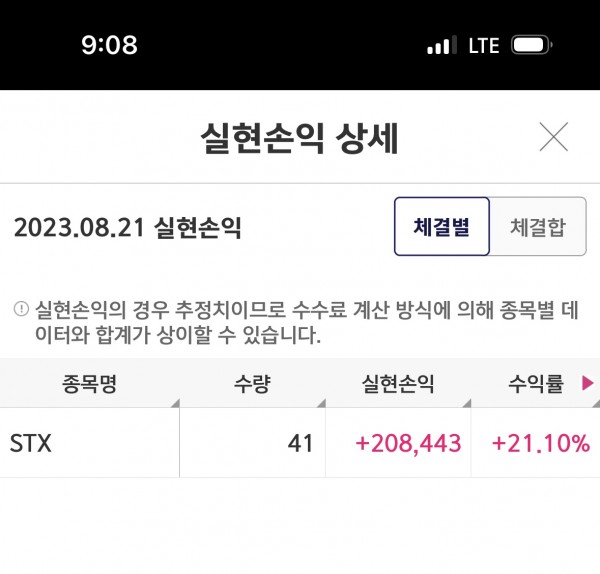
Task: Tap the 실현손익 상세 title
Action: [x=299, y=138]
